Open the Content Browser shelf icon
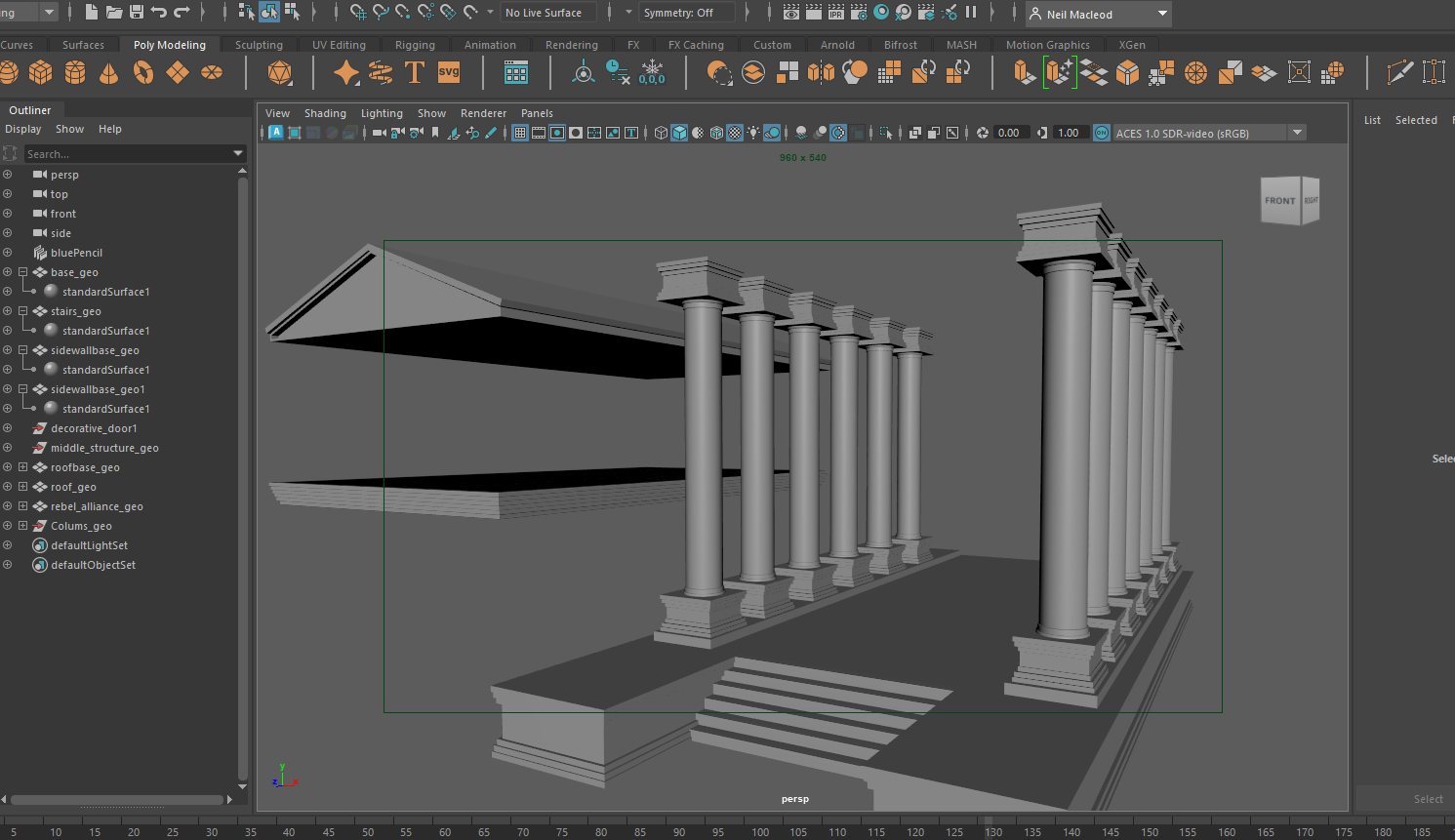This screenshot has height=840, width=1455. [x=516, y=72]
